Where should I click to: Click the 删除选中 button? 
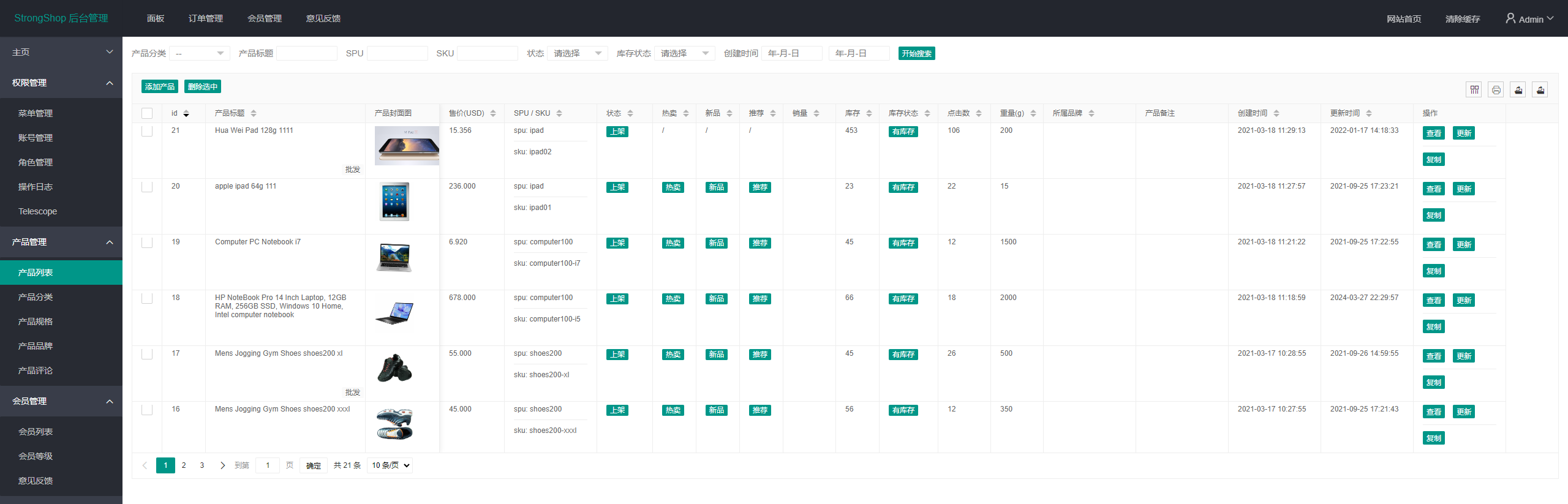pos(203,86)
